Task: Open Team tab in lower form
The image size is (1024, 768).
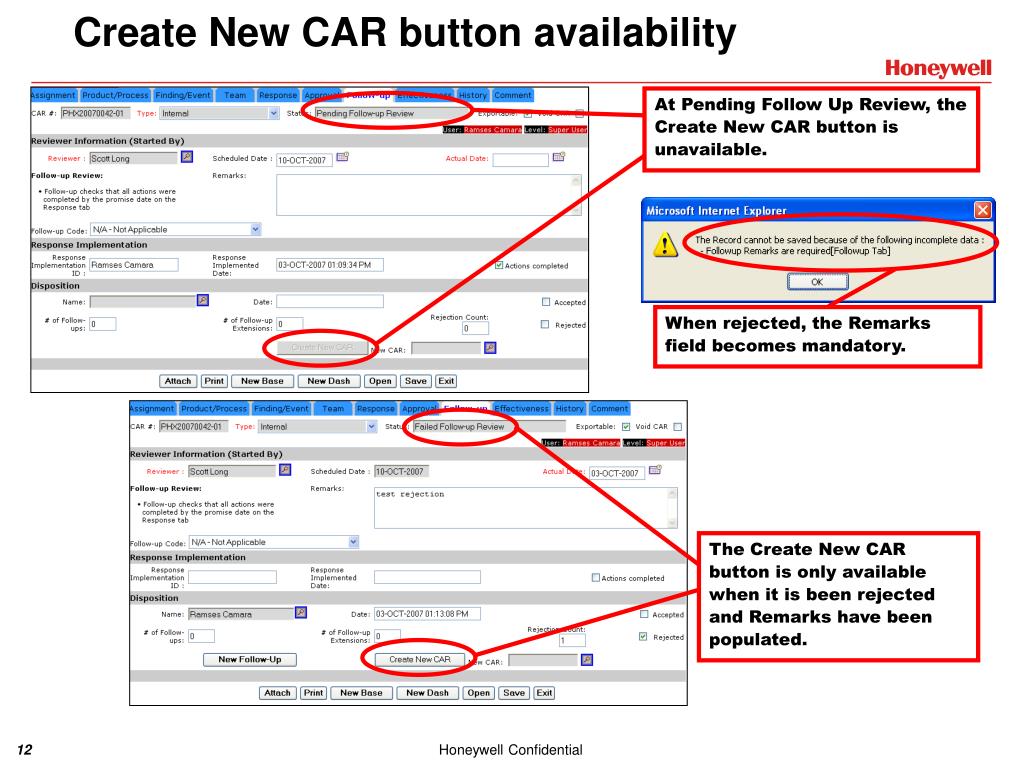Action: click(x=333, y=409)
